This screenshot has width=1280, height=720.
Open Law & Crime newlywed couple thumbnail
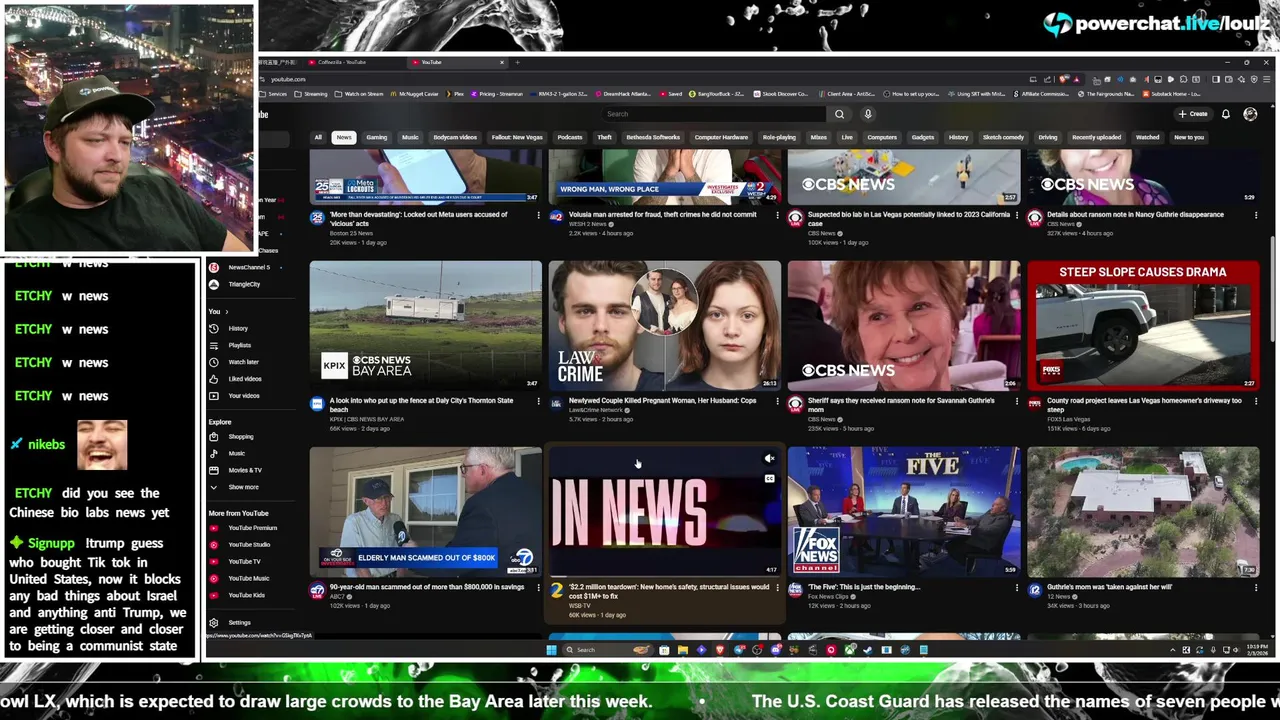[665, 325]
